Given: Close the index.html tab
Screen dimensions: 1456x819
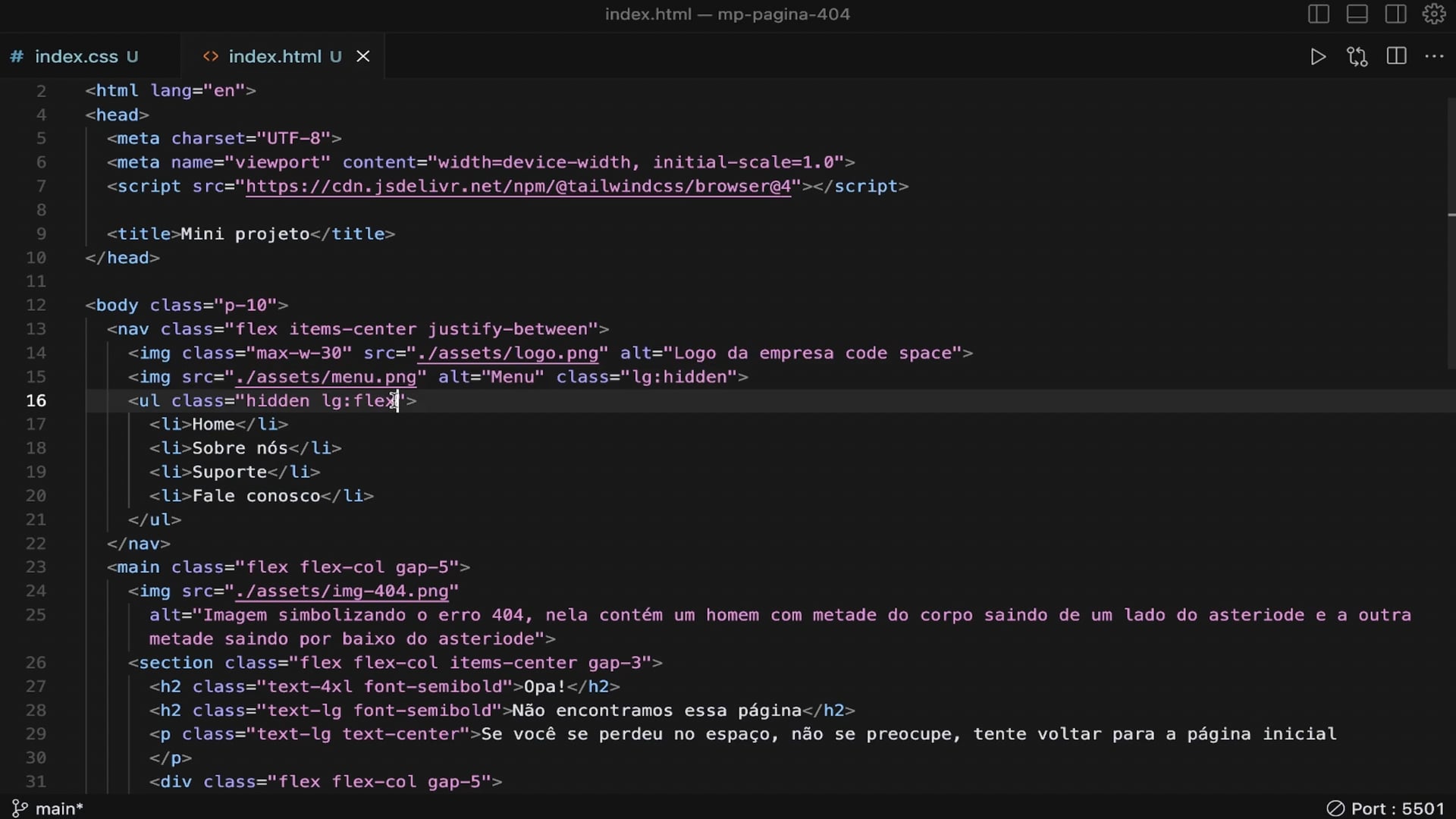Looking at the screenshot, I should click(363, 57).
